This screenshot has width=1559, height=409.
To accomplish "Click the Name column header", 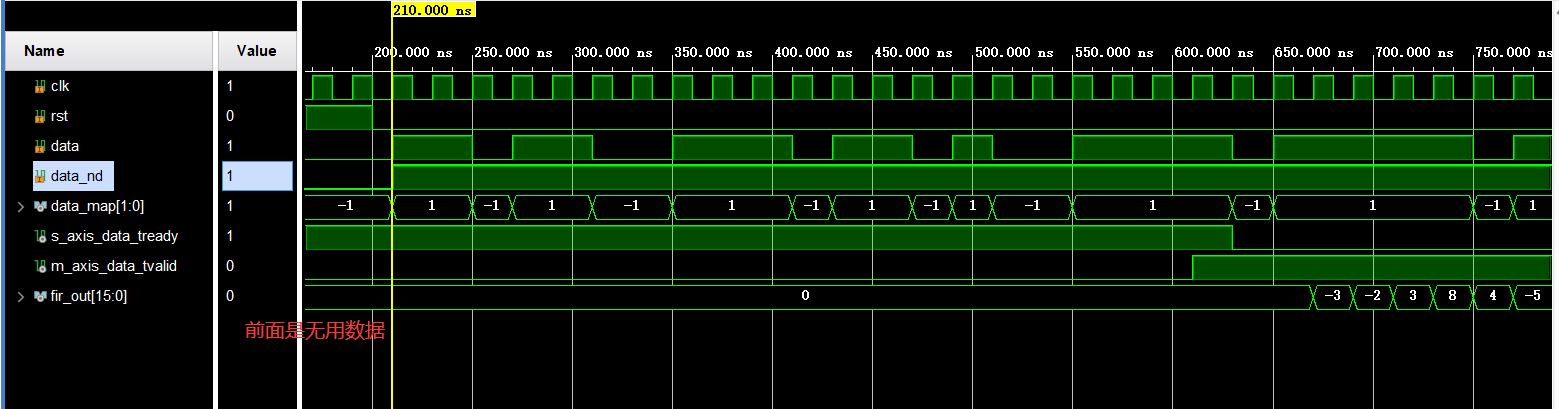I will [44, 51].
